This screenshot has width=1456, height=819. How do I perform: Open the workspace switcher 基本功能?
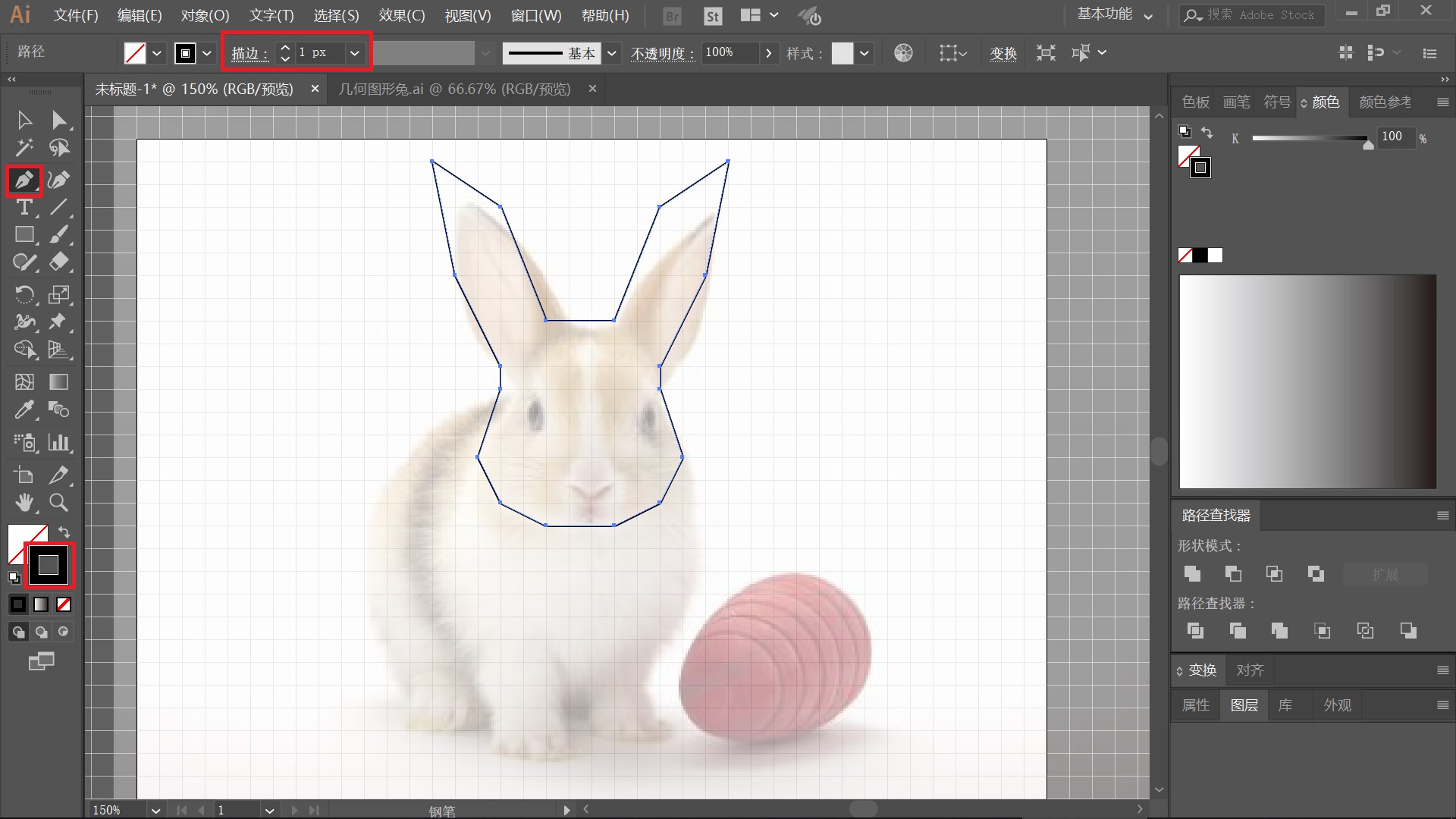pos(1115,14)
